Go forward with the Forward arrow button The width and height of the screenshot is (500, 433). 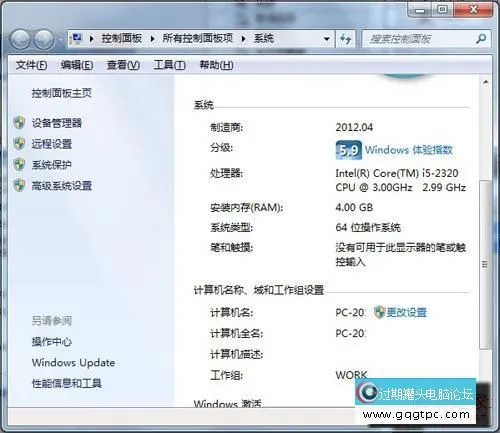(44, 40)
